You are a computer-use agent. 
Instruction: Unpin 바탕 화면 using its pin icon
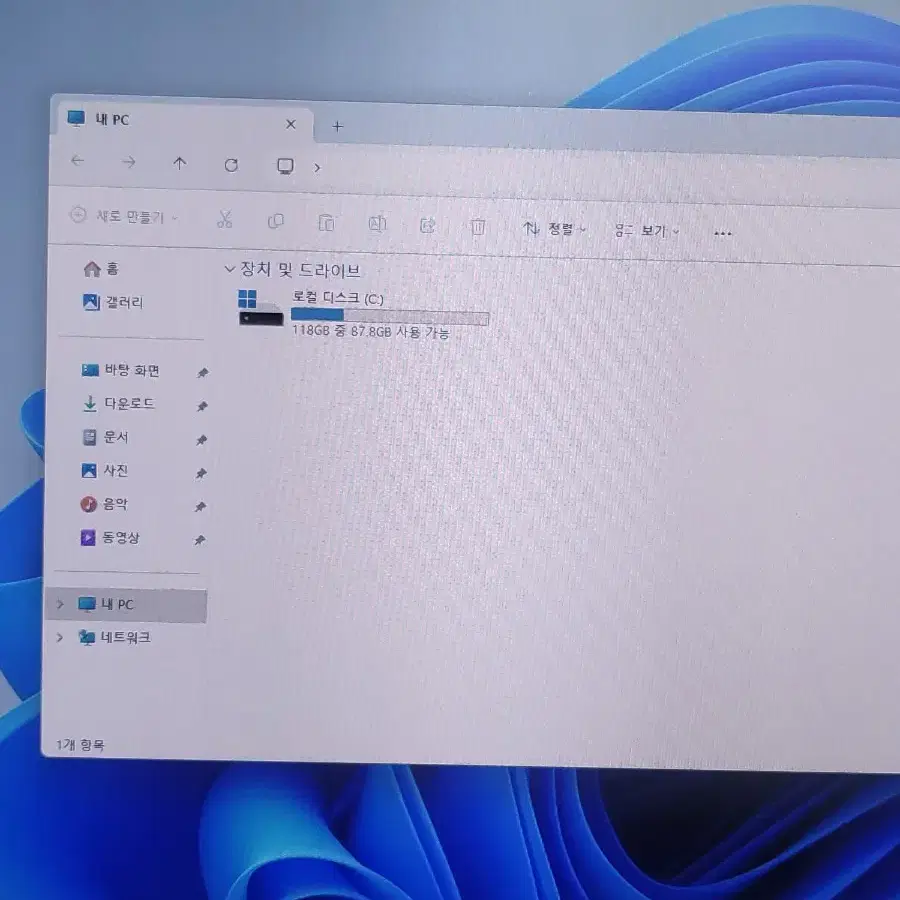(202, 373)
